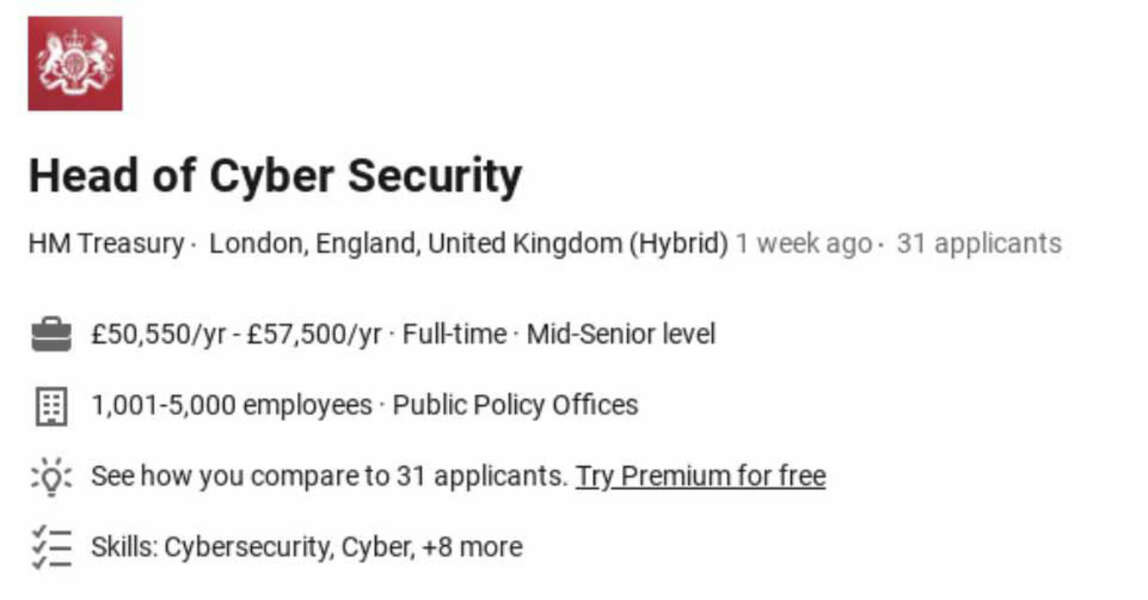Screen dimensions: 1148x600
Task: Open the Head of Cyber Security job title
Action: [x=275, y=177]
